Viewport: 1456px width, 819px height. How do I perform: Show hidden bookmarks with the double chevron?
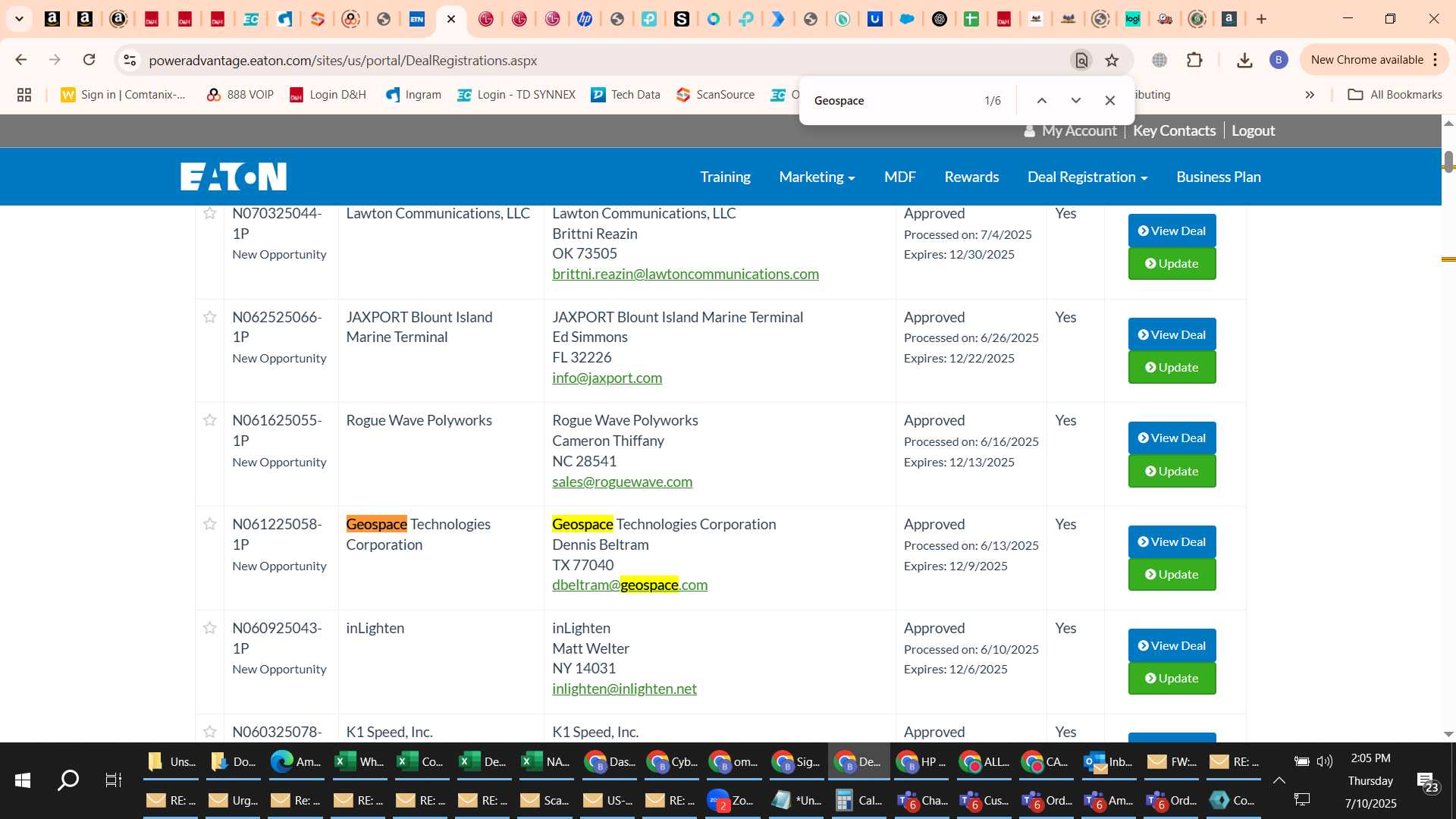[1310, 95]
